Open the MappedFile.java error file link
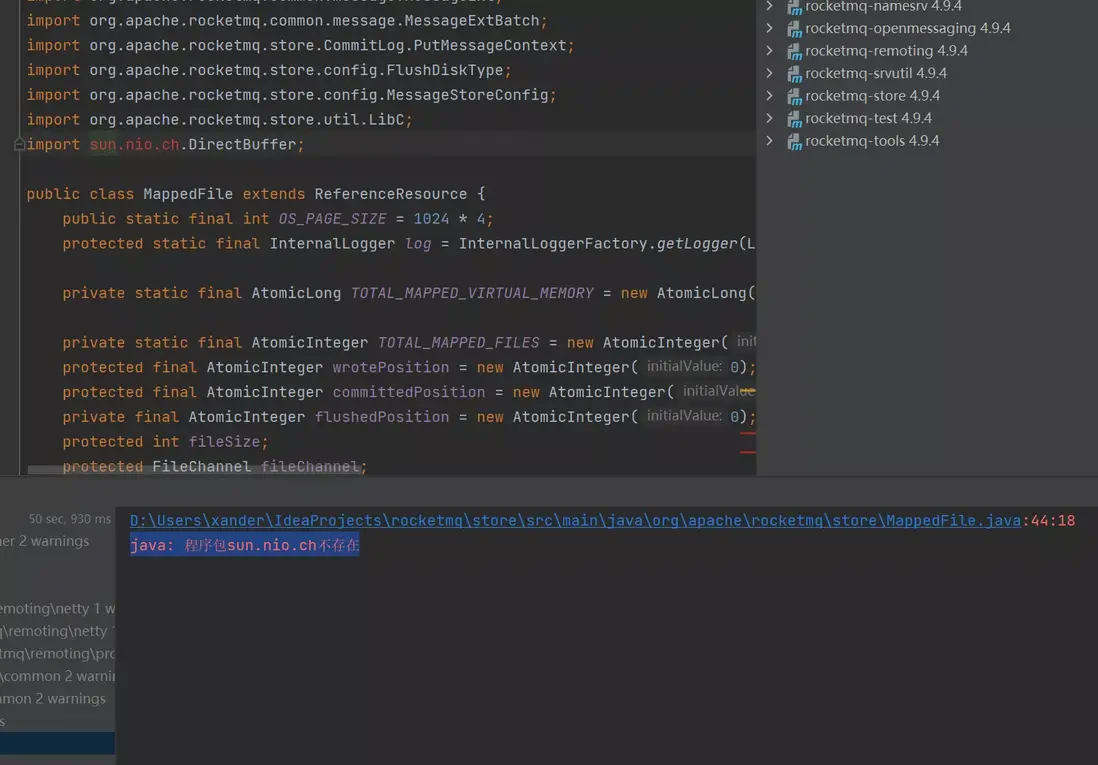Viewport: 1098px width, 765px height. [575, 521]
